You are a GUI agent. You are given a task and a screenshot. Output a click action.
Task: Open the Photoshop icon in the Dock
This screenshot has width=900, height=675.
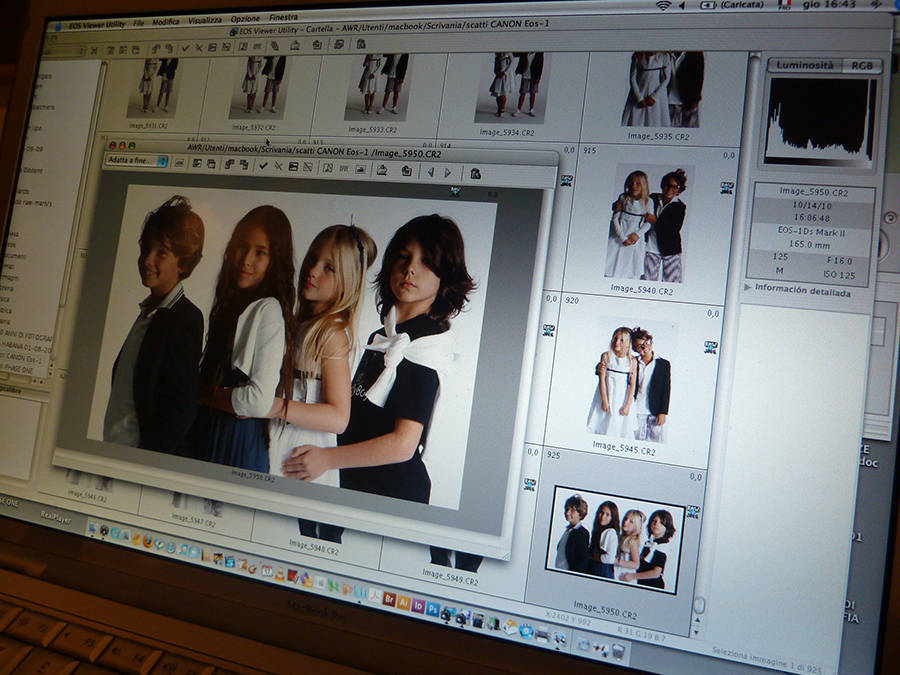pyautogui.click(x=432, y=608)
